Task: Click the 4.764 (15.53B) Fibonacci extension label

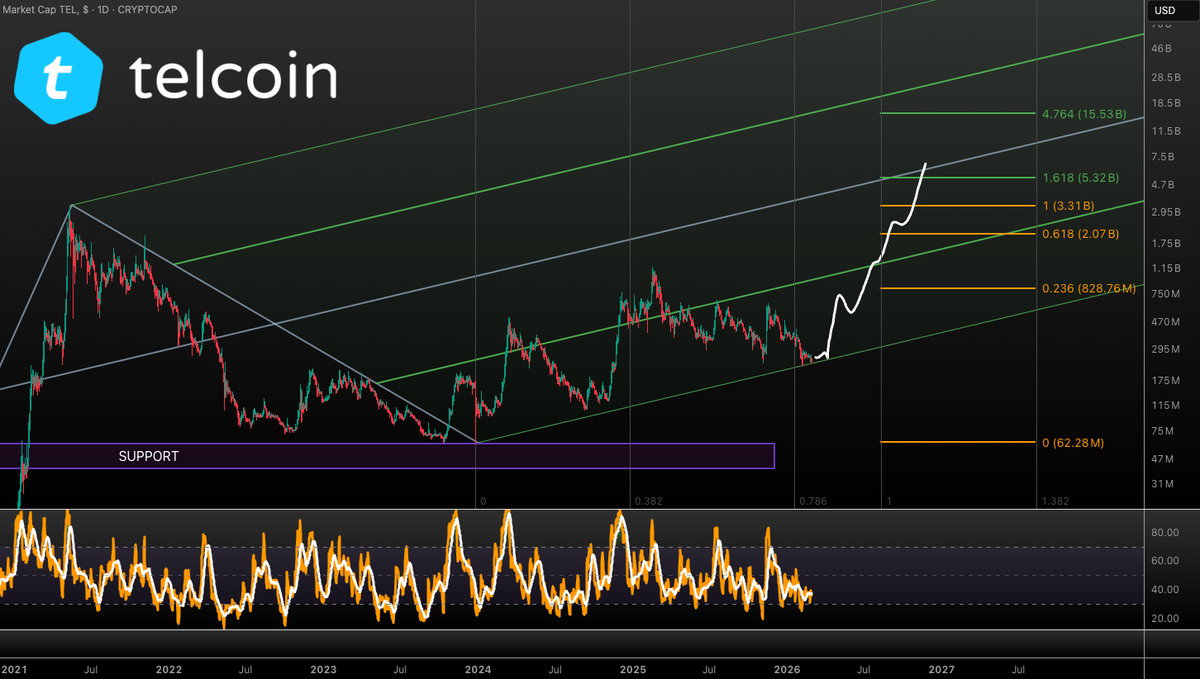Action: pos(1084,114)
